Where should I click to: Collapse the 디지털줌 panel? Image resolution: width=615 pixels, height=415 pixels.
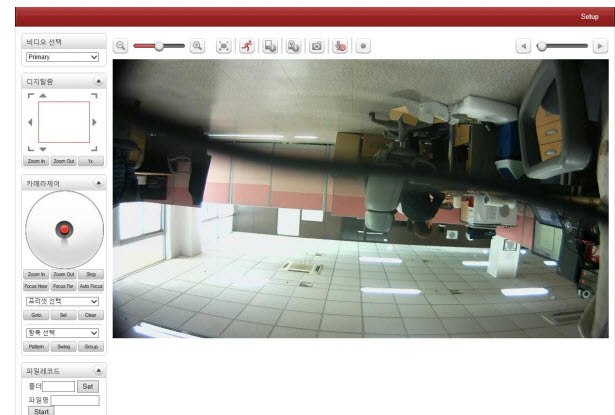click(98, 81)
